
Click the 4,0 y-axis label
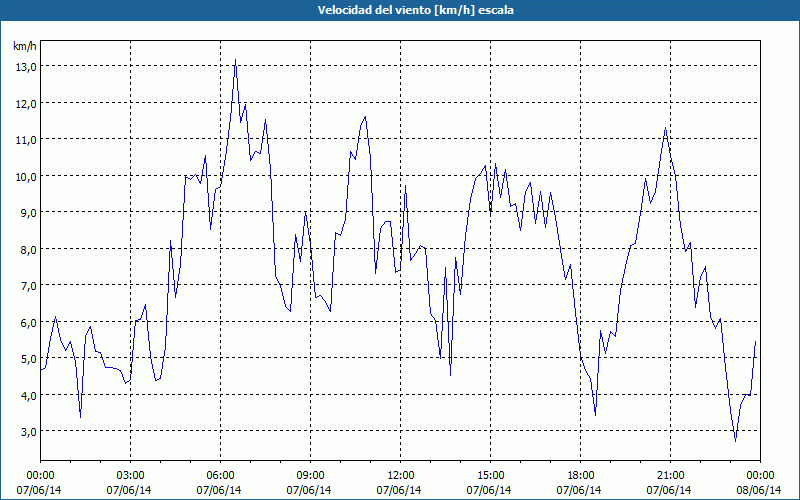(x=28, y=395)
